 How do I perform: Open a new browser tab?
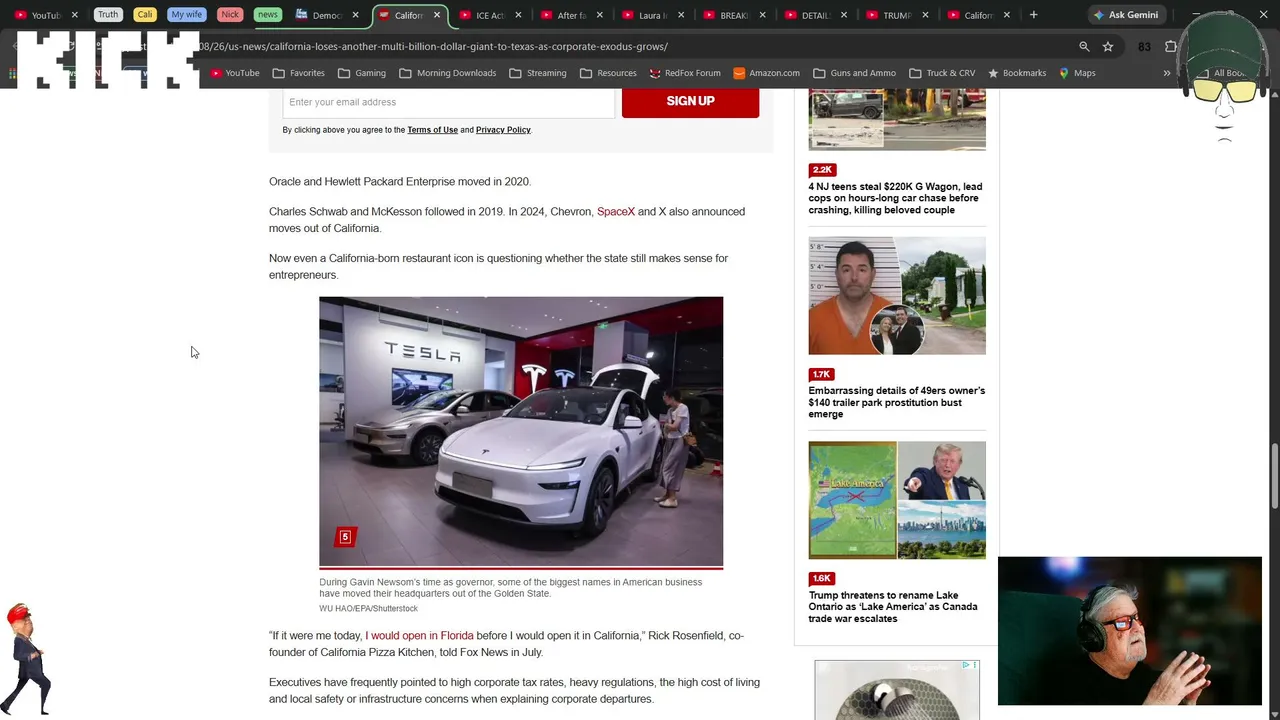1033,15
